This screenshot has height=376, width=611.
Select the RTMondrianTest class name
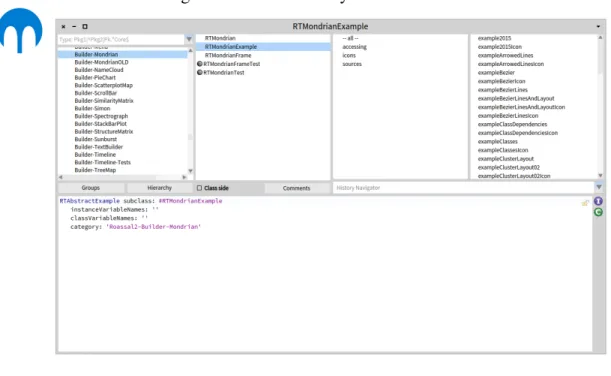[x=224, y=72]
